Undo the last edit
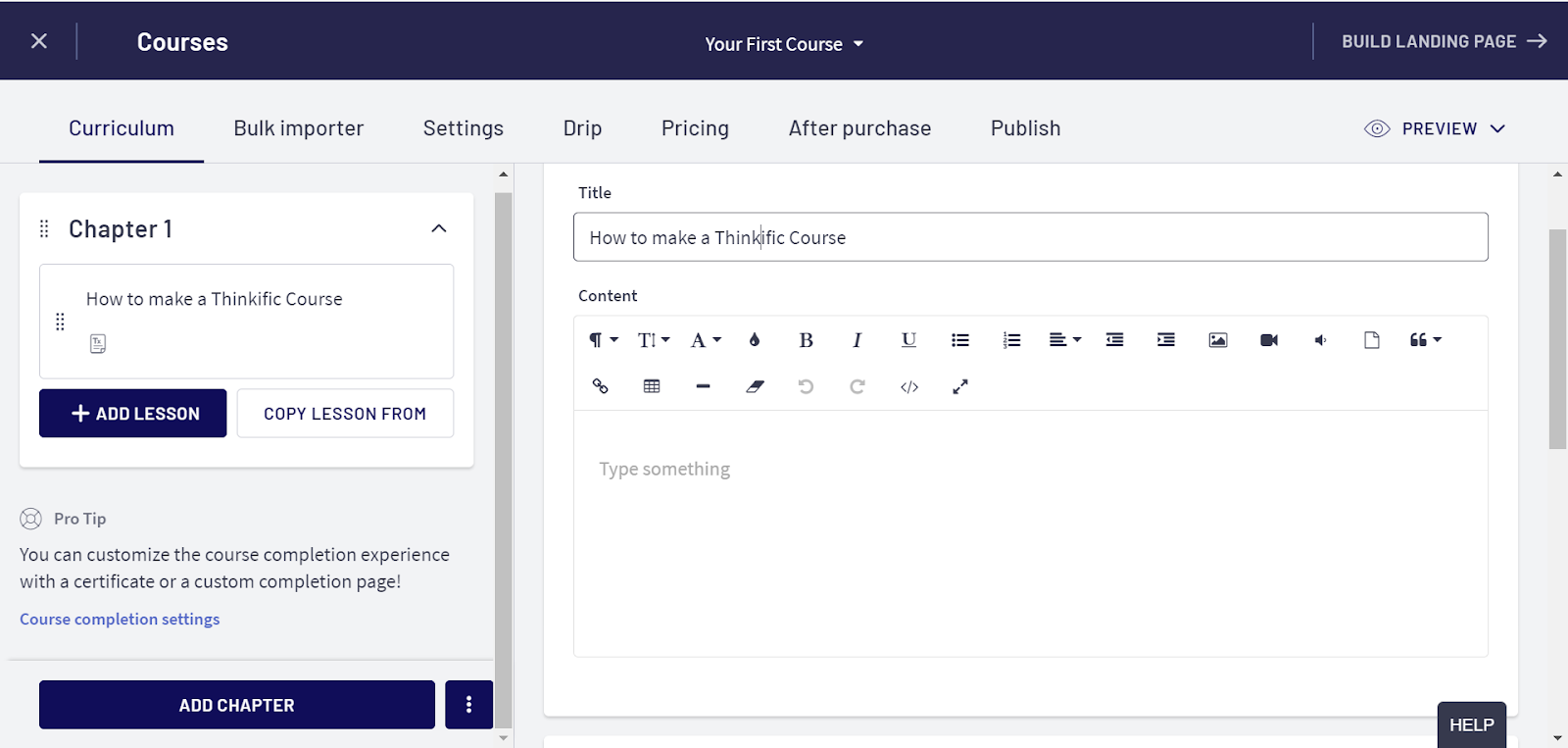 coord(806,386)
